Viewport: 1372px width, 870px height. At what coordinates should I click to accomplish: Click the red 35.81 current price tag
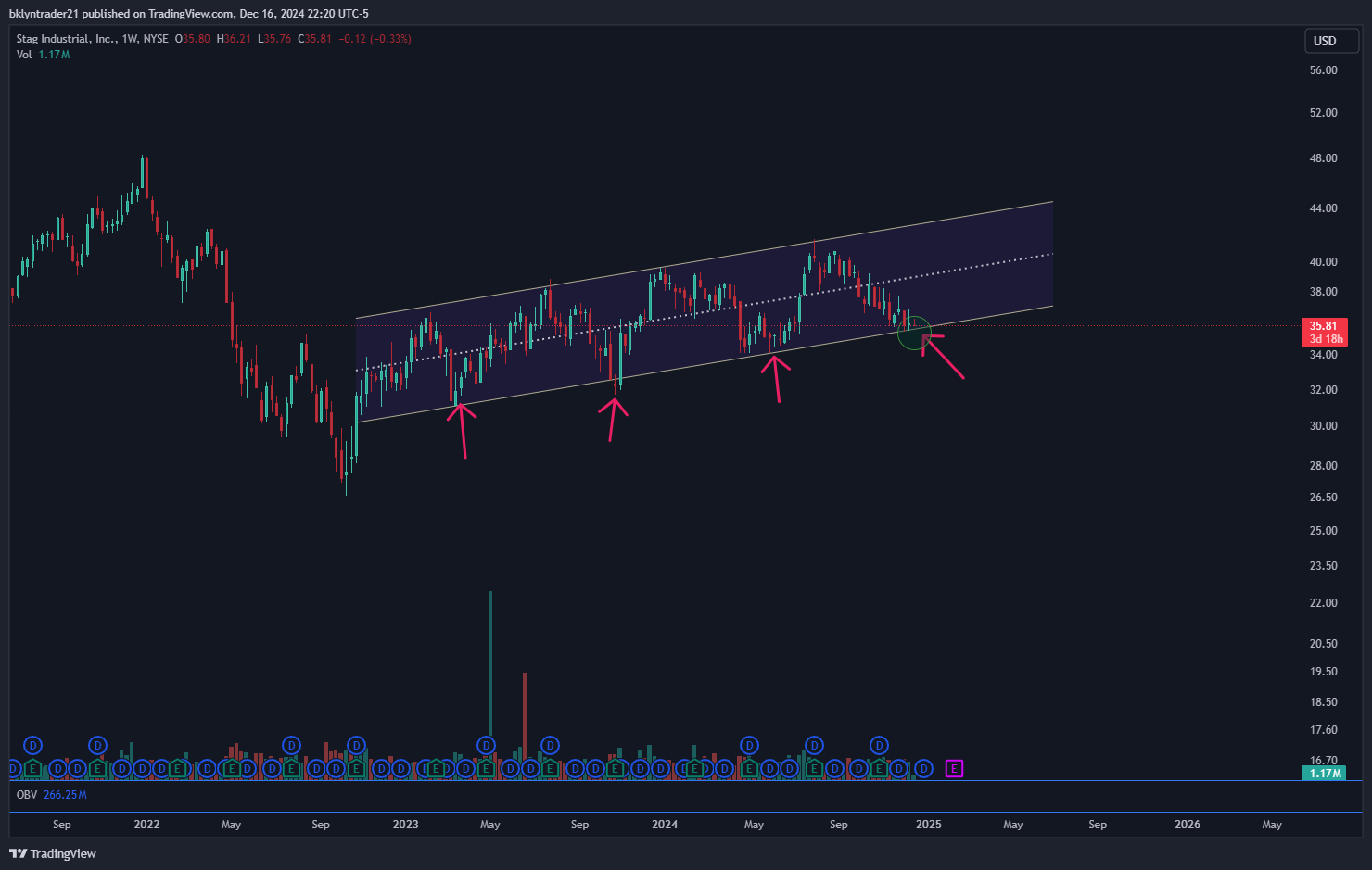click(1325, 332)
